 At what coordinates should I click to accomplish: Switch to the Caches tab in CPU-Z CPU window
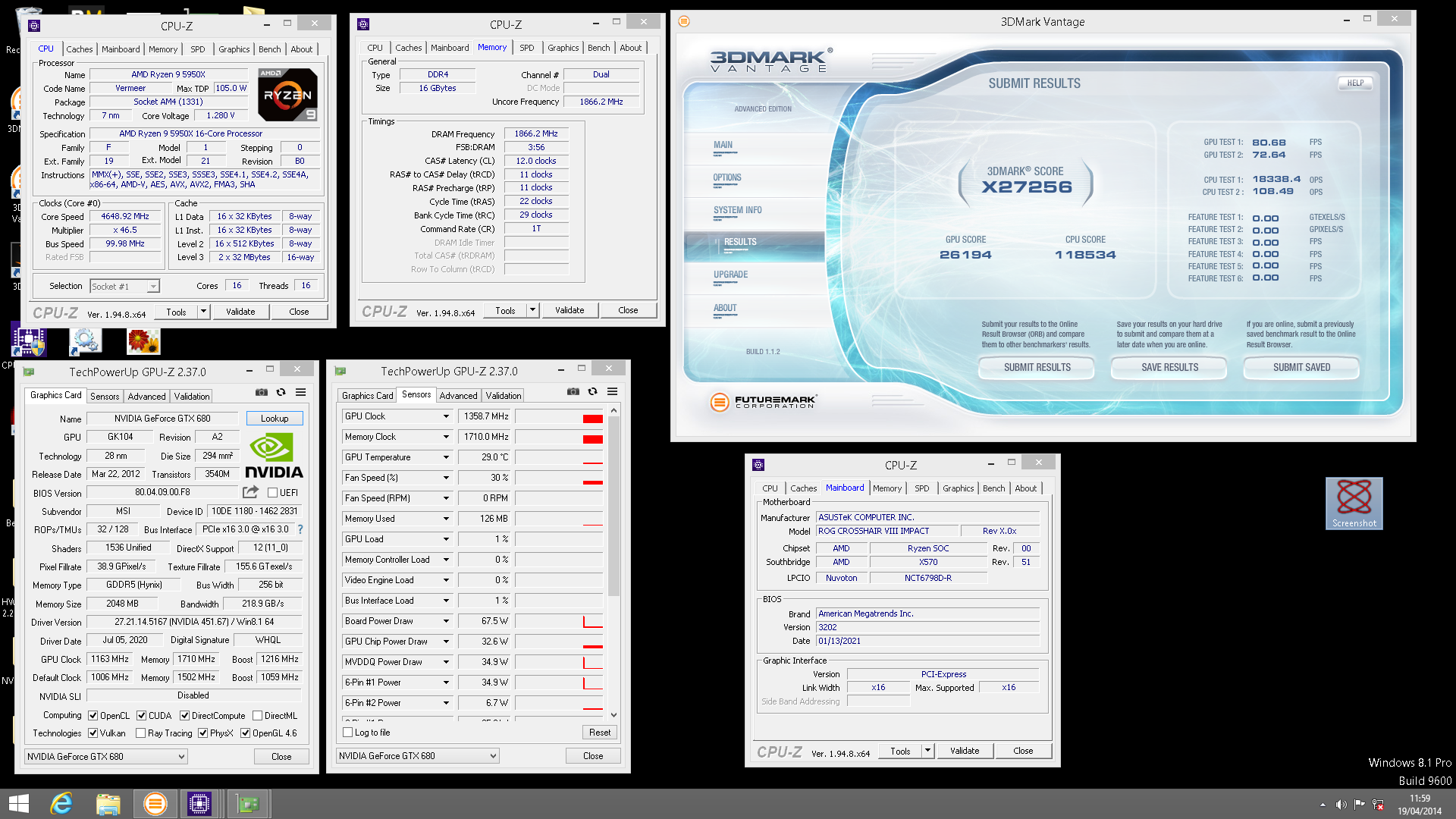(x=79, y=49)
